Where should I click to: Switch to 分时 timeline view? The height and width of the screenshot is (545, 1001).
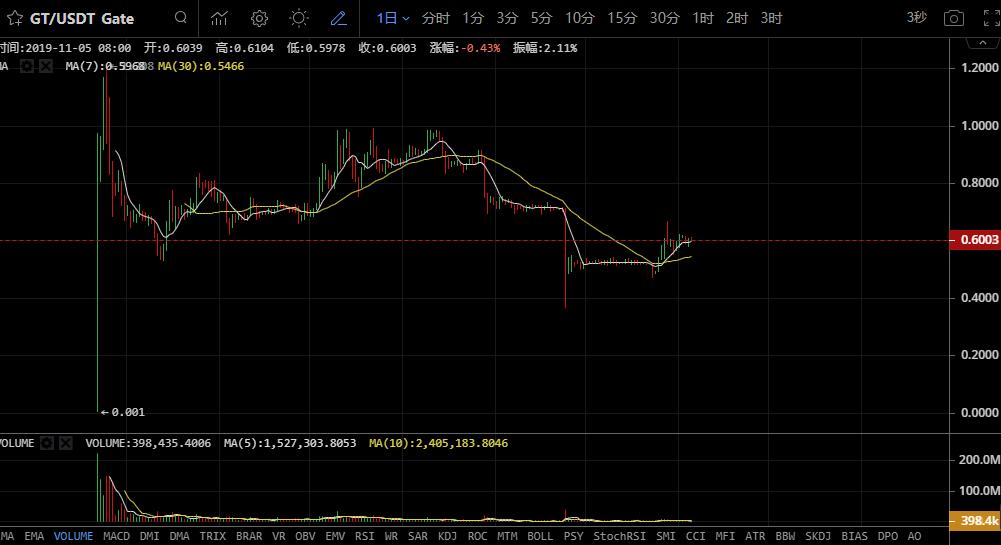tap(435, 18)
